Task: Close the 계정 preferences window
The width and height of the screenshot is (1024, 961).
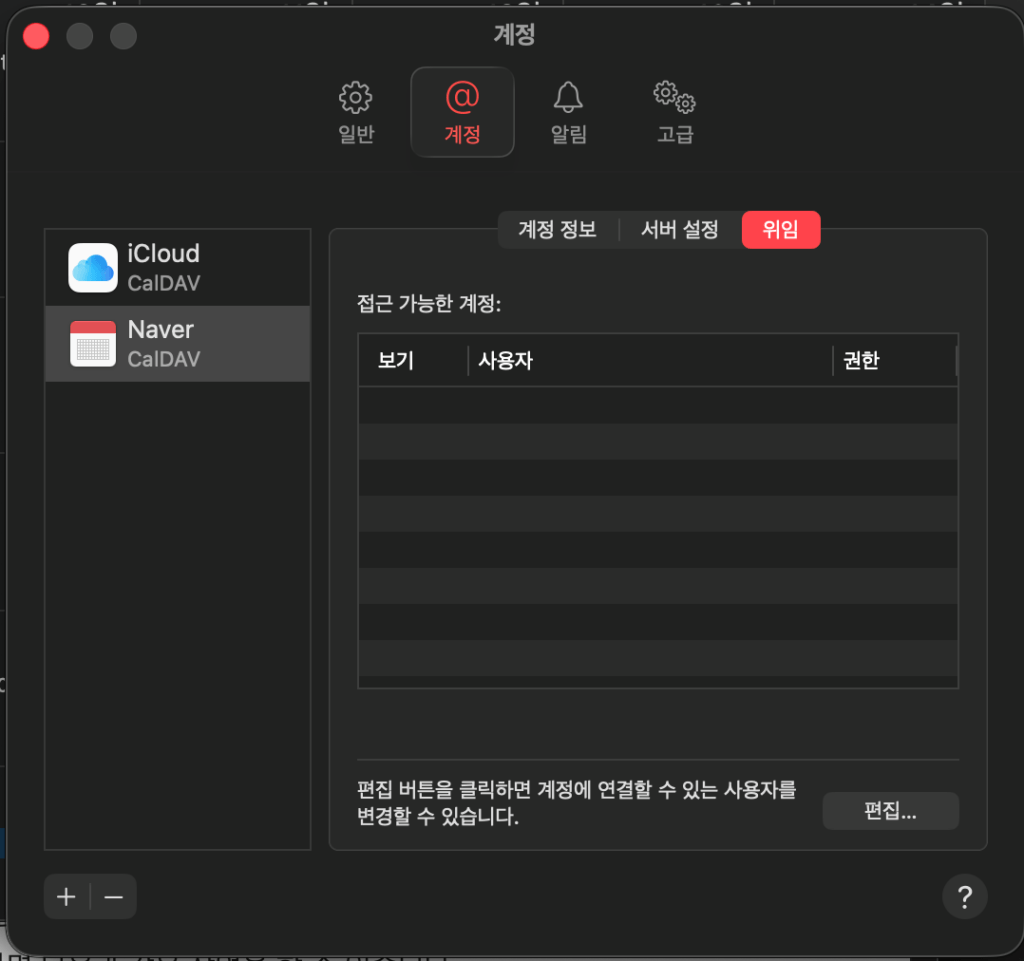Action: (37, 37)
